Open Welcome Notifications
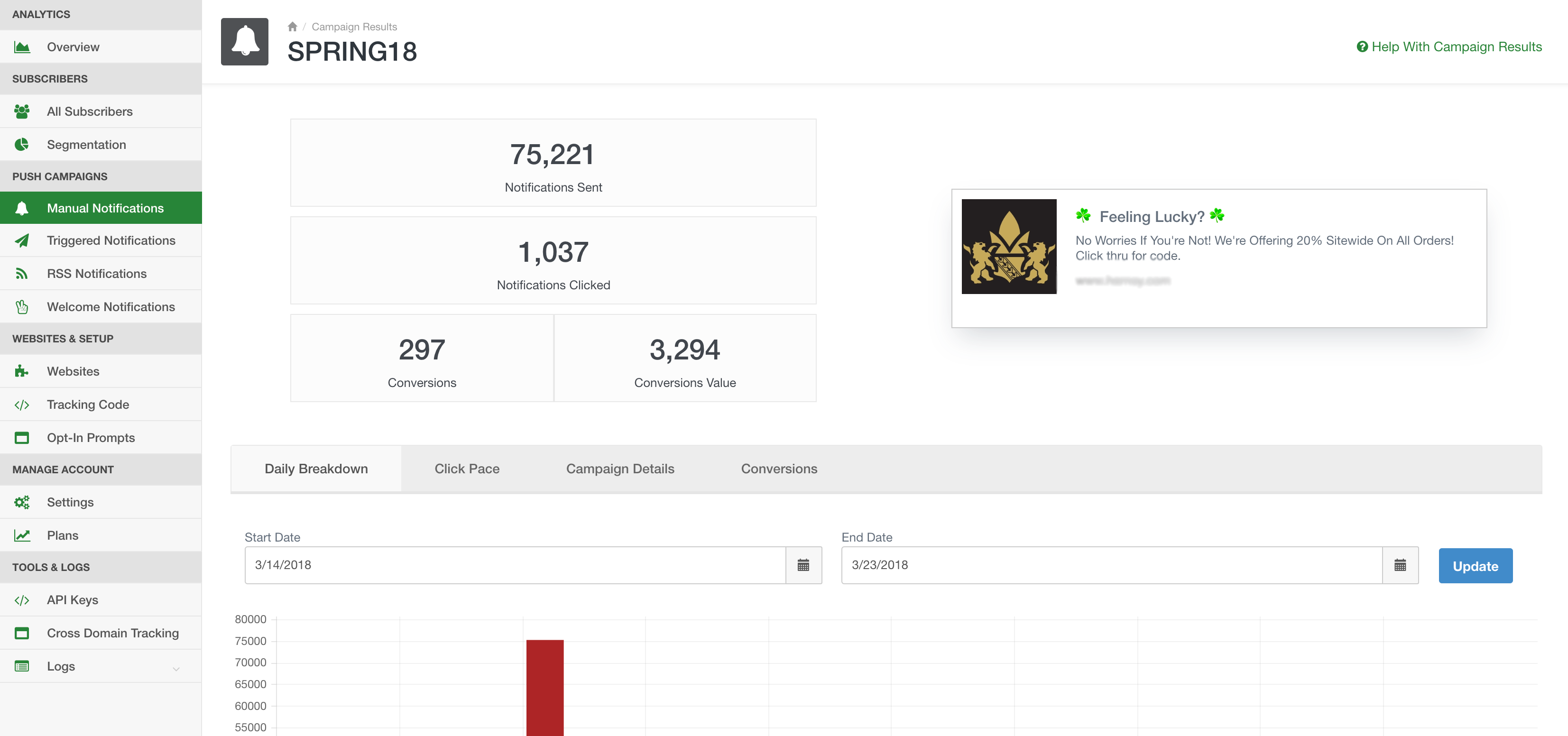The width and height of the screenshot is (1568, 736). (101, 307)
